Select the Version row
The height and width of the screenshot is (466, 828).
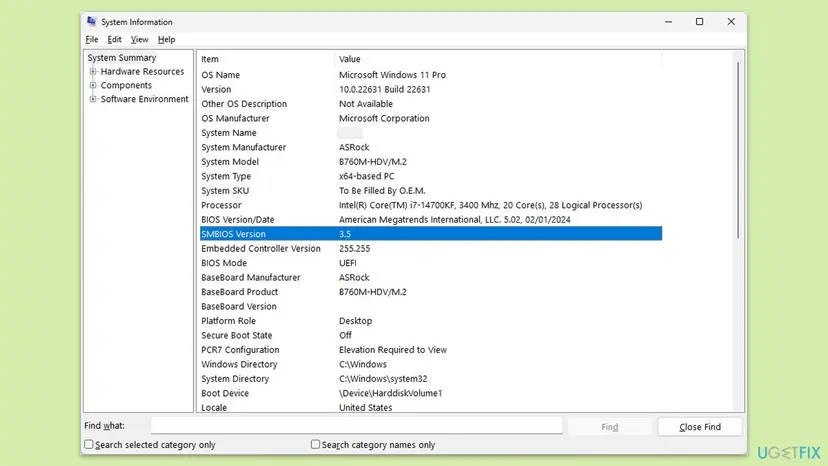tap(431, 89)
